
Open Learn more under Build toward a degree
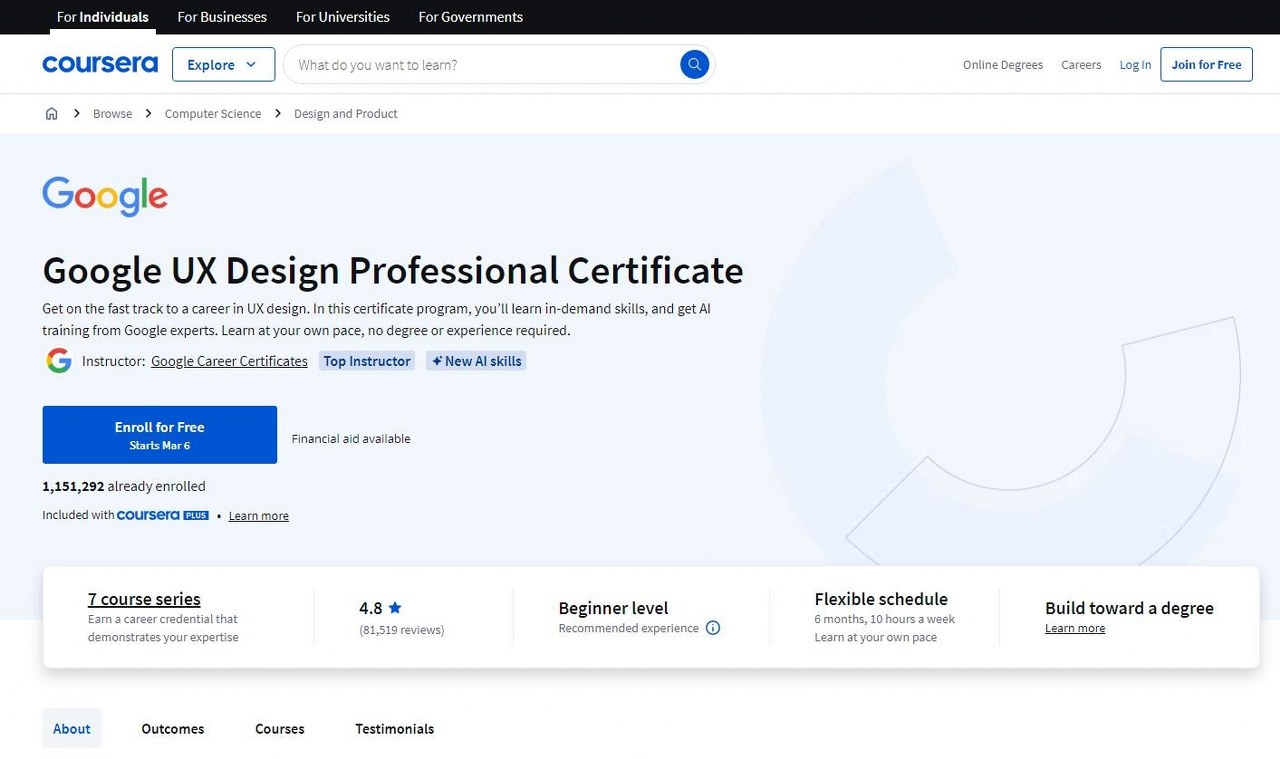click(x=1075, y=628)
